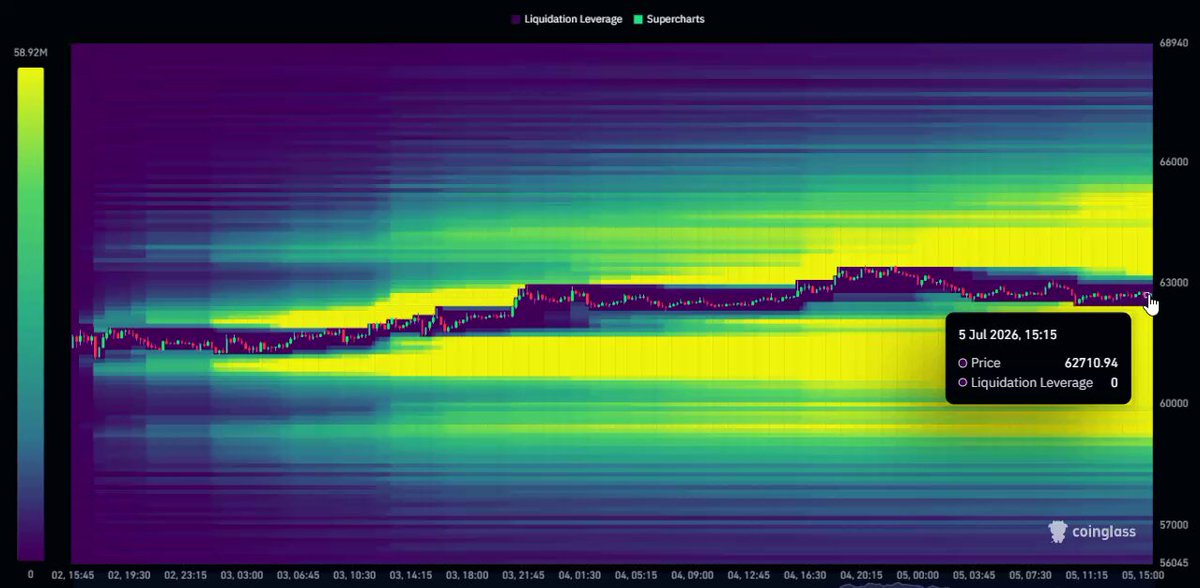The image size is (1200, 588).
Task: Select the '05, 07:30' time label
Action: [1032, 575]
